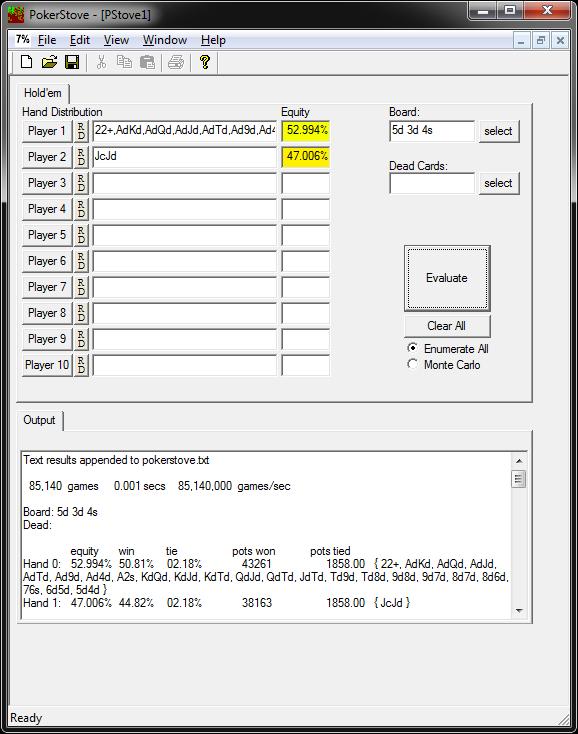Switch to the Hold'em tab
Image resolution: width=578 pixels, height=734 pixels.
43,93
